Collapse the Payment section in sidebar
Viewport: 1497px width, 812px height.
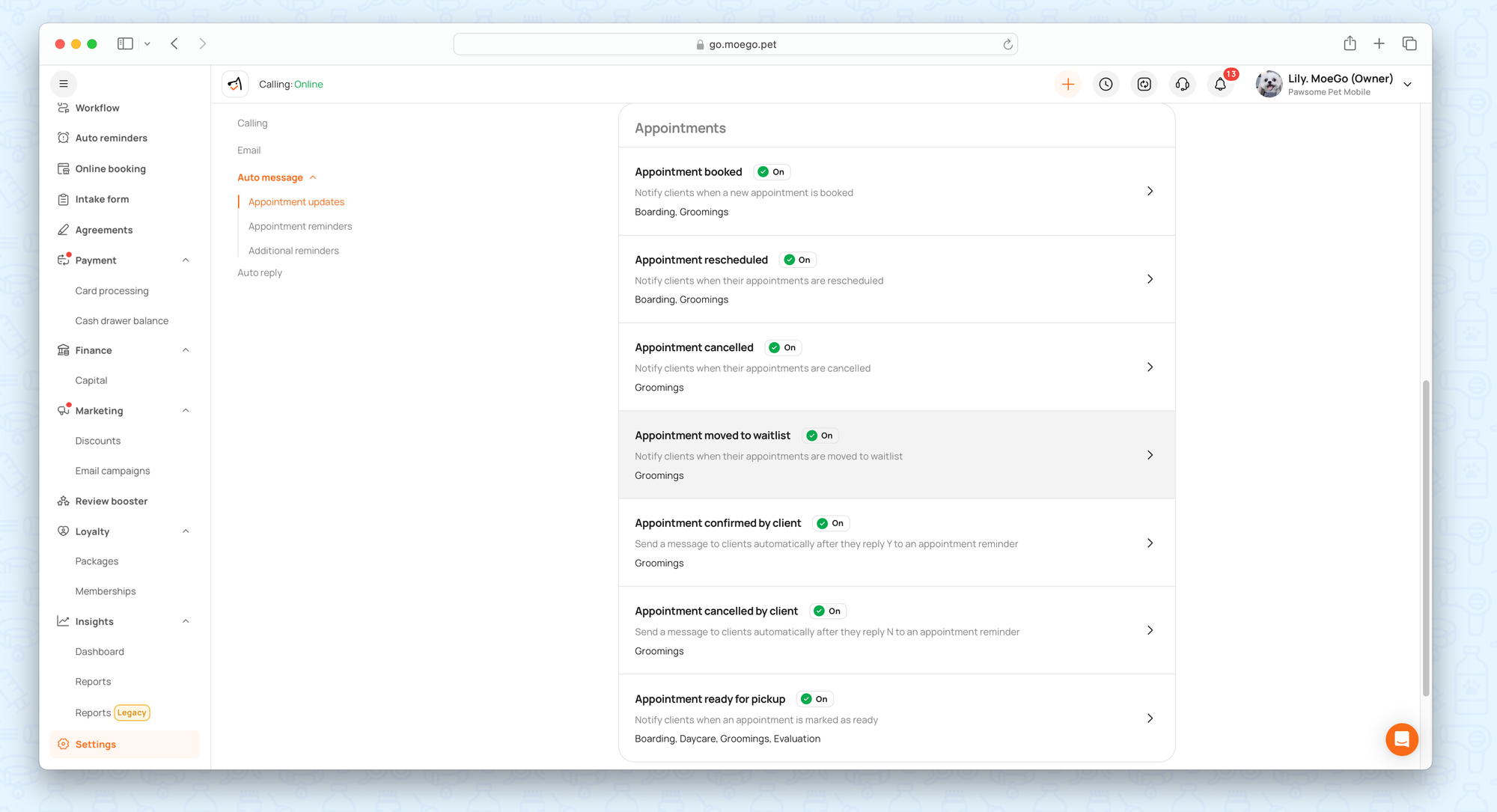[186, 260]
